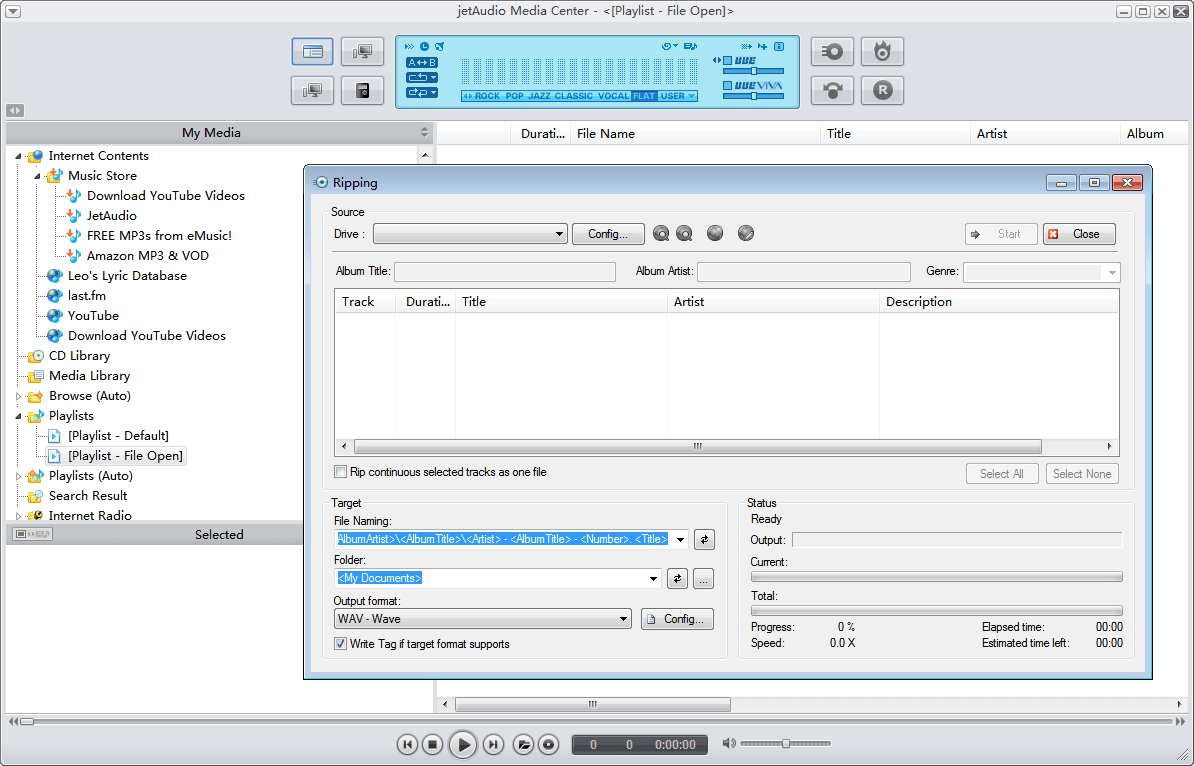Screen dimensions: 1194x766
Task: Open the File Naming dropdown arrow
Action: [681, 540]
